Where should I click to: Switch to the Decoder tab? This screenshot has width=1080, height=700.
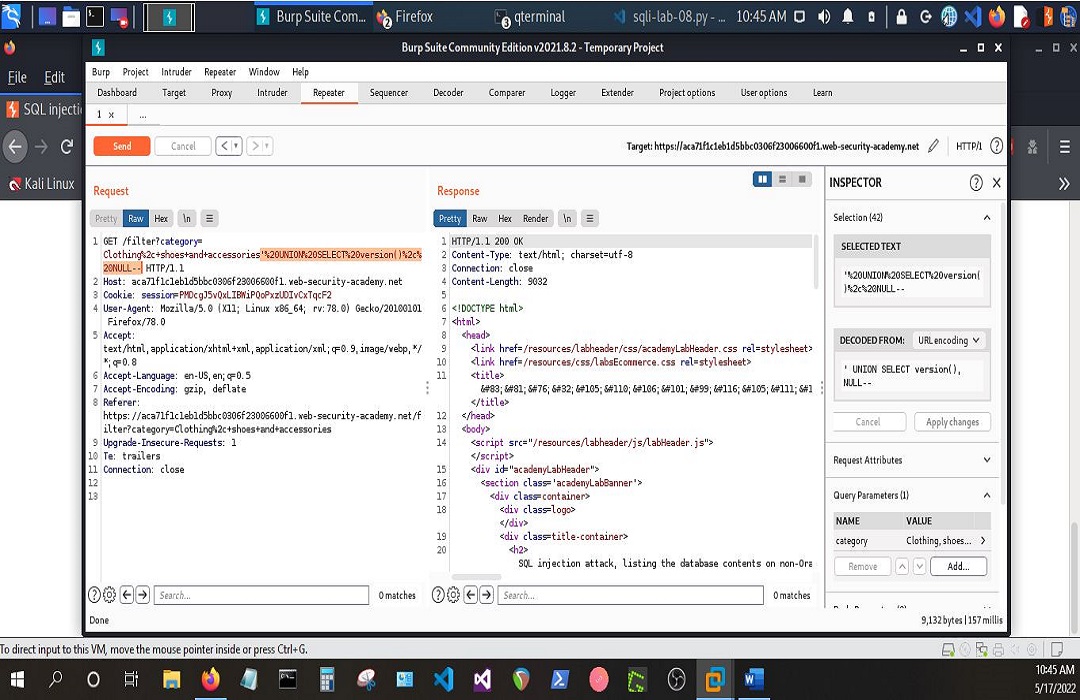(x=448, y=92)
